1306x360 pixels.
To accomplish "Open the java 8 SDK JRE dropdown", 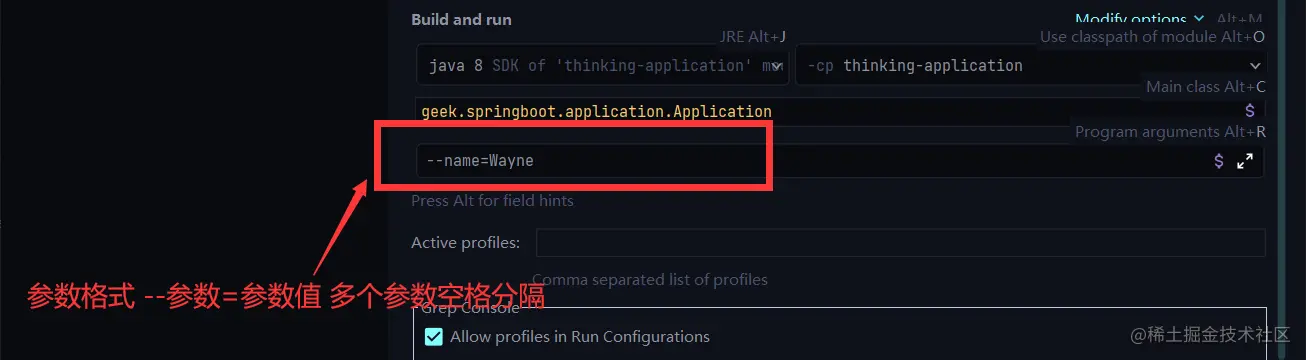I will (x=602, y=66).
